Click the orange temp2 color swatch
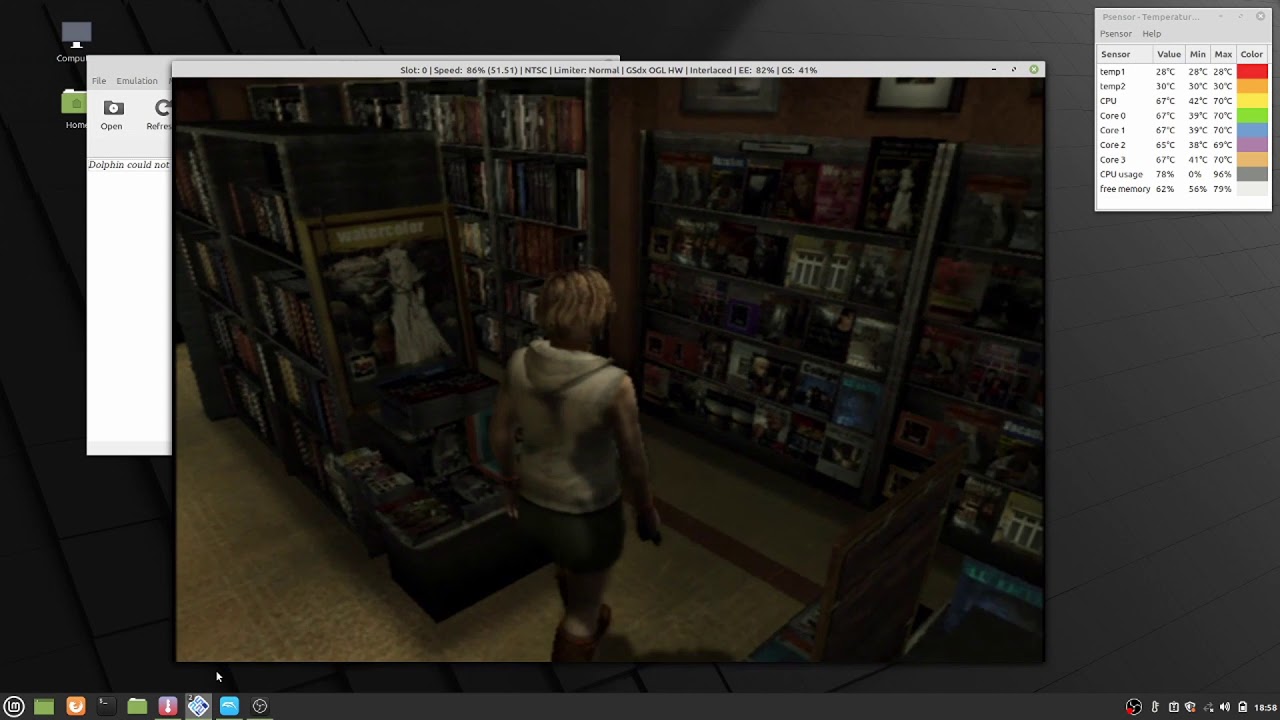The width and height of the screenshot is (1280, 720). (x=1252, y=86)
